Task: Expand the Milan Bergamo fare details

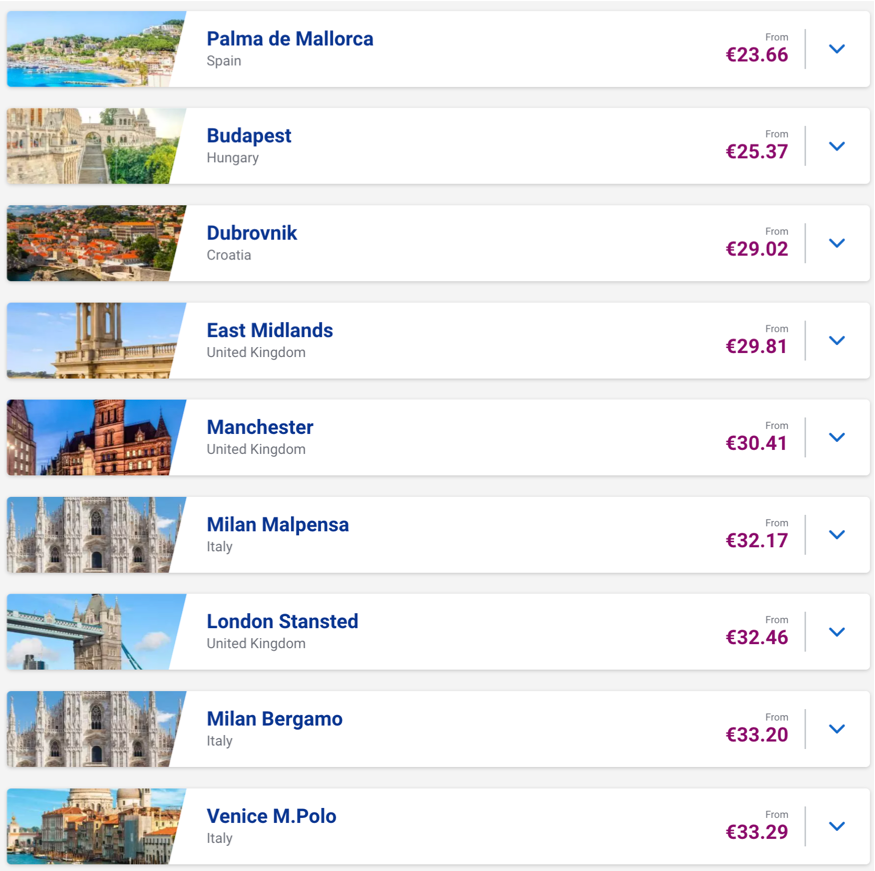Action: (x=837, y=729)
